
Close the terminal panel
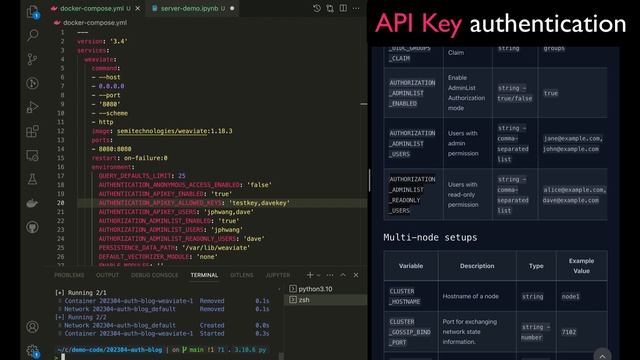[356, 275]
